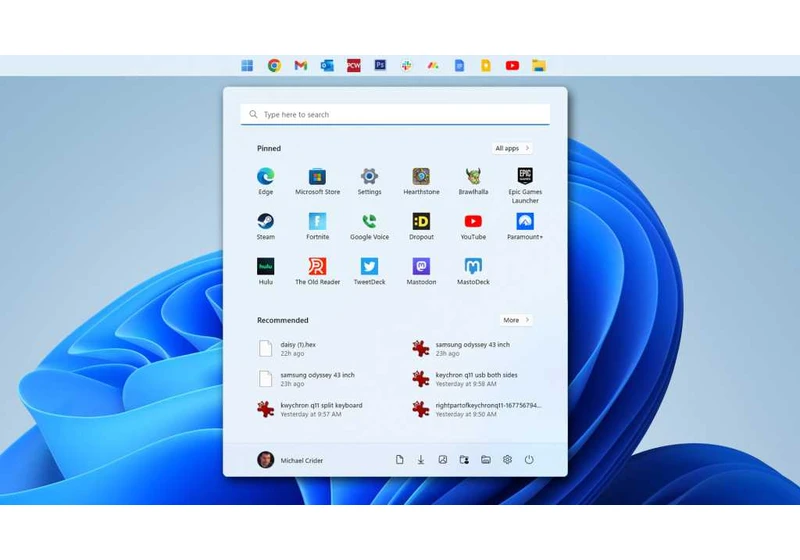Click the Windows Start button in taskbar
The width and height of the screenshot is (800, 560).
(247, 65)
